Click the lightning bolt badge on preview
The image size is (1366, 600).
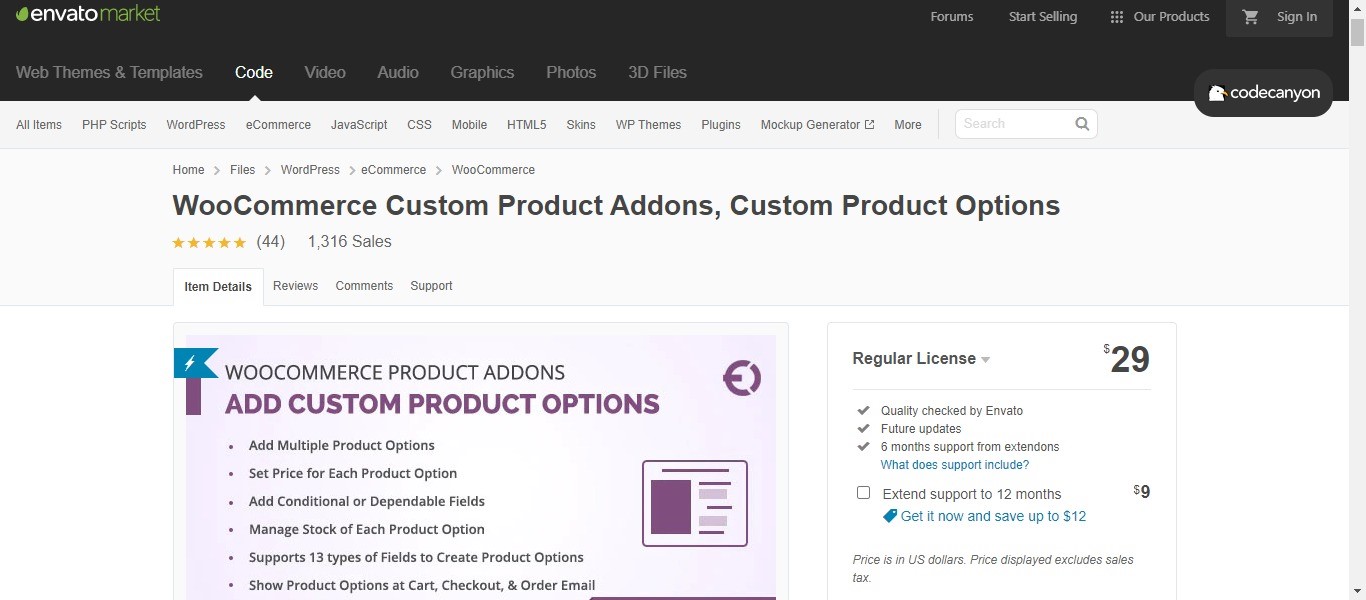pyautogui.click(x=191, y=363)
